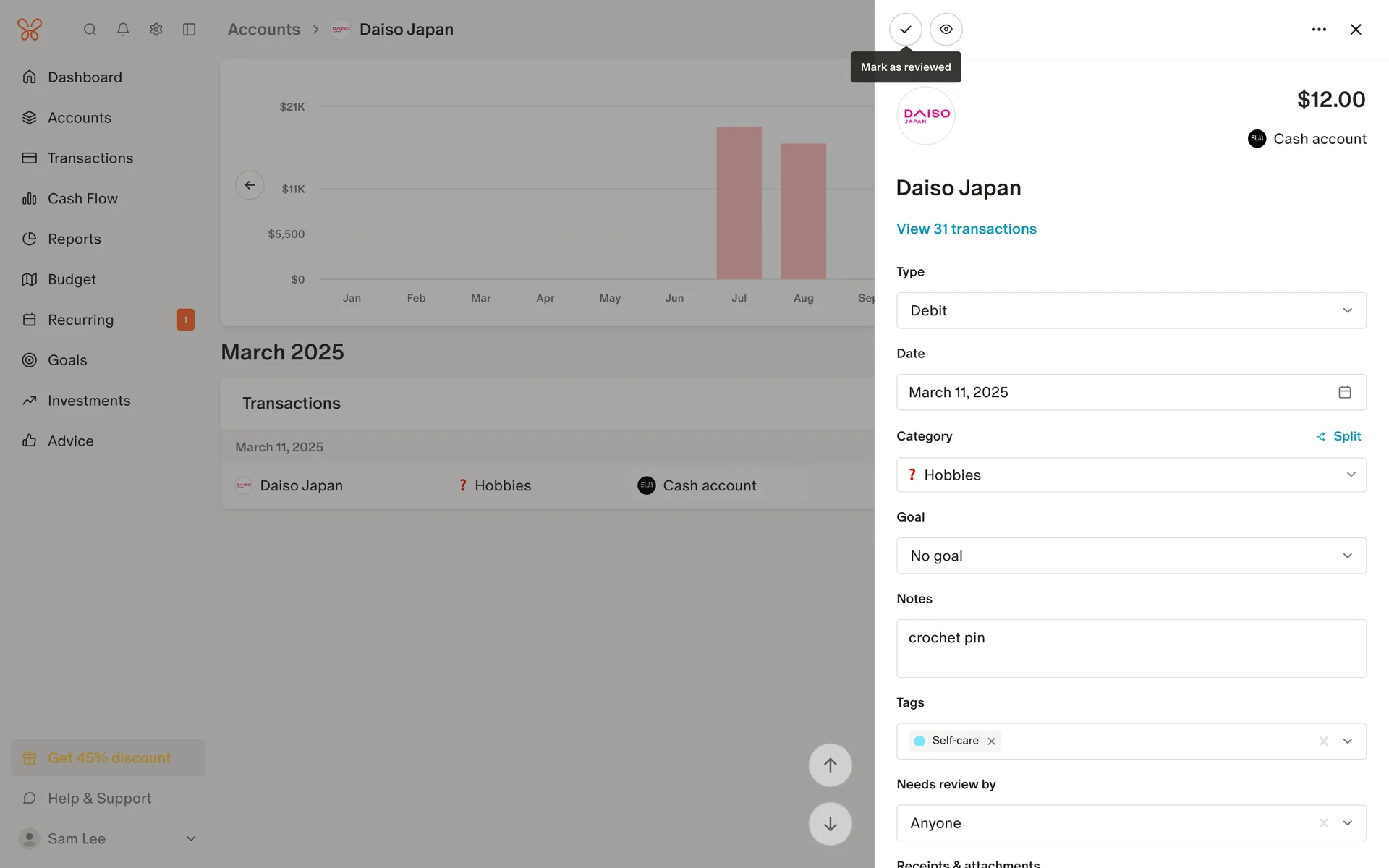
Task: Open settings gear icon
Action: pos(156,30)
